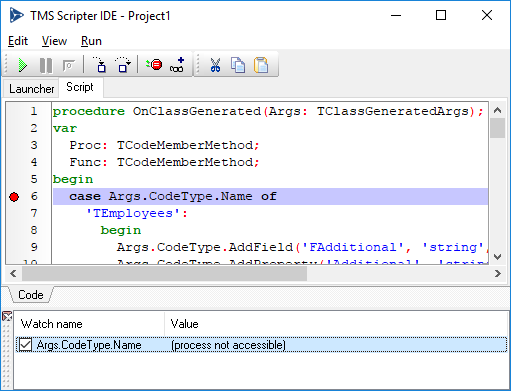Uncheck the Args.CodeType.Name watch checkbox
Screen dimensions: 511x391
pyautogui.click(x=25, y=345)
